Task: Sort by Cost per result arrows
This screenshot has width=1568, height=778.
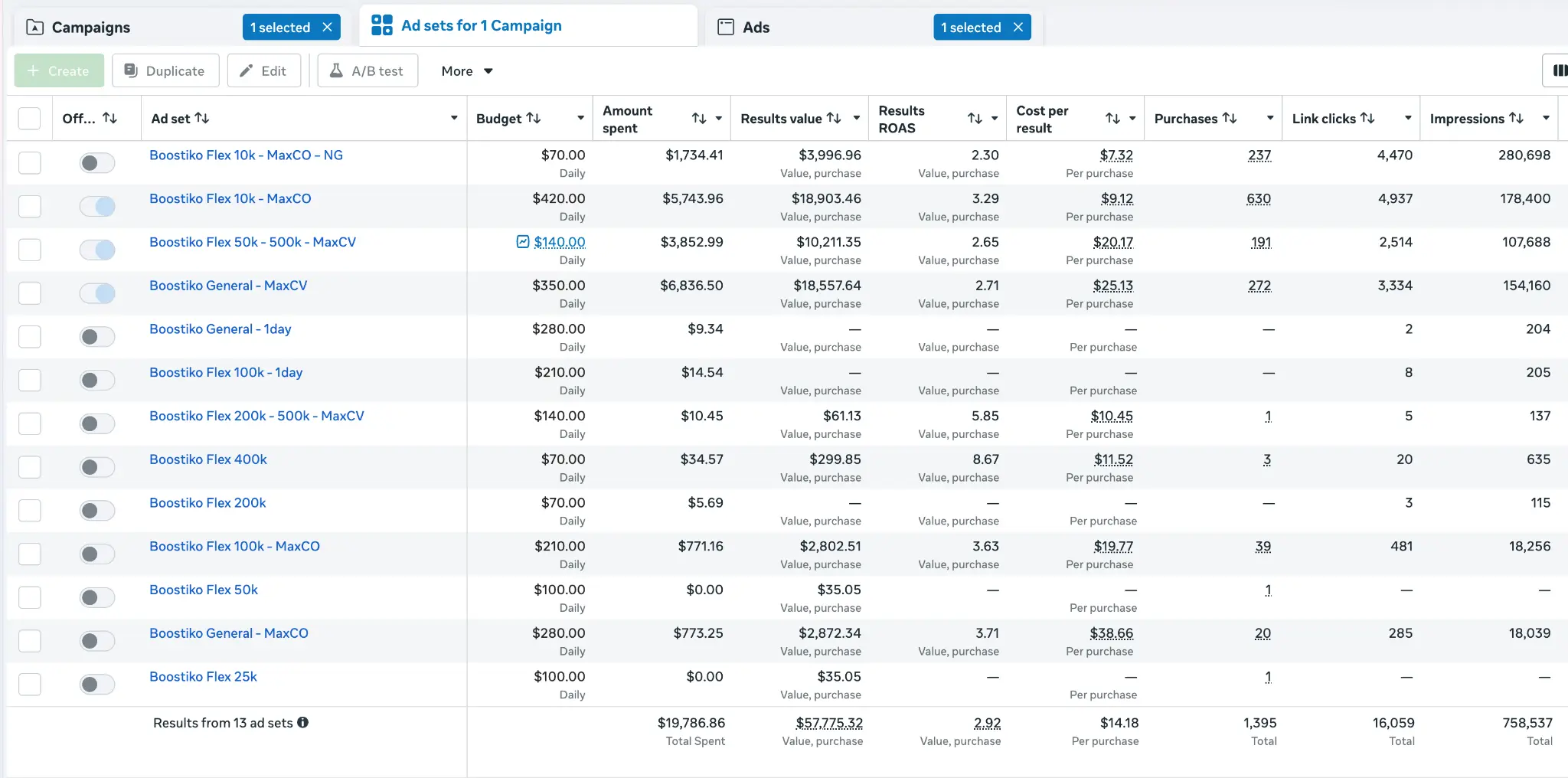Action: (1112, 118)
